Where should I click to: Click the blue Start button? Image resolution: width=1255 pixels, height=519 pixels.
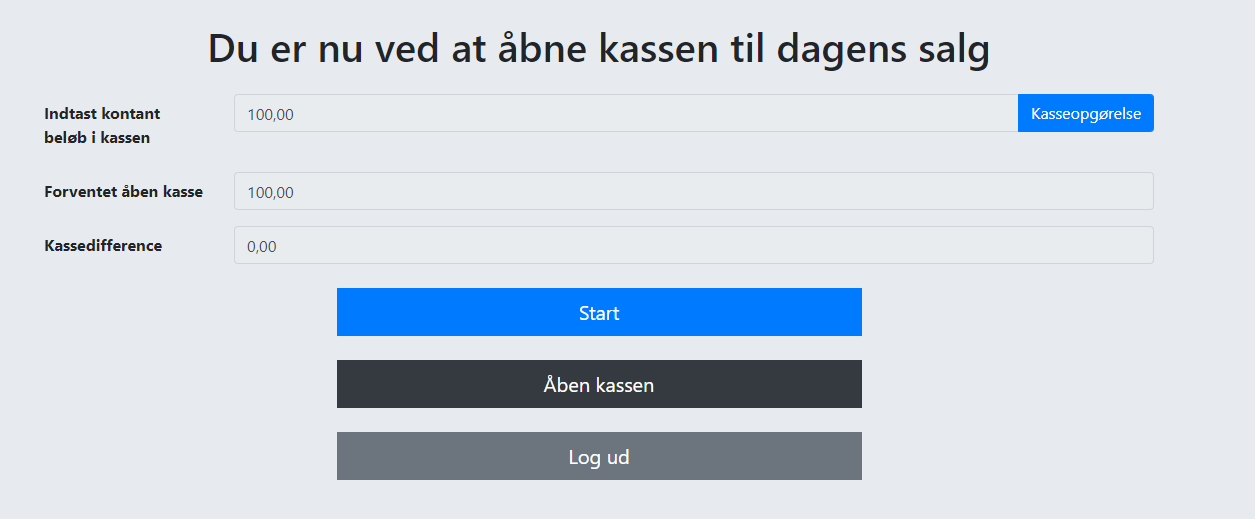[x=599, y=312]
